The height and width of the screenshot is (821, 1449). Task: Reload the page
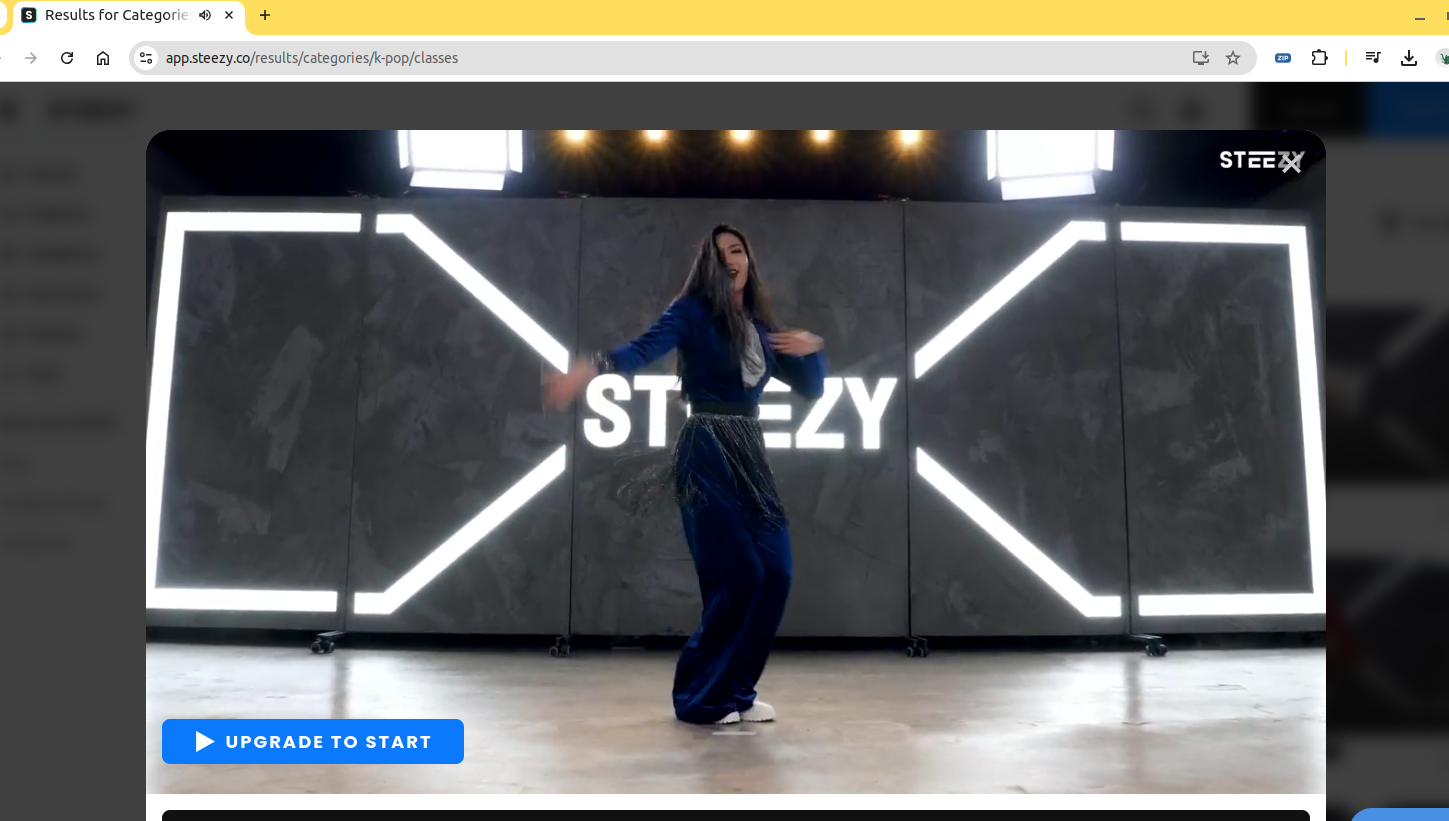[67, 58]
